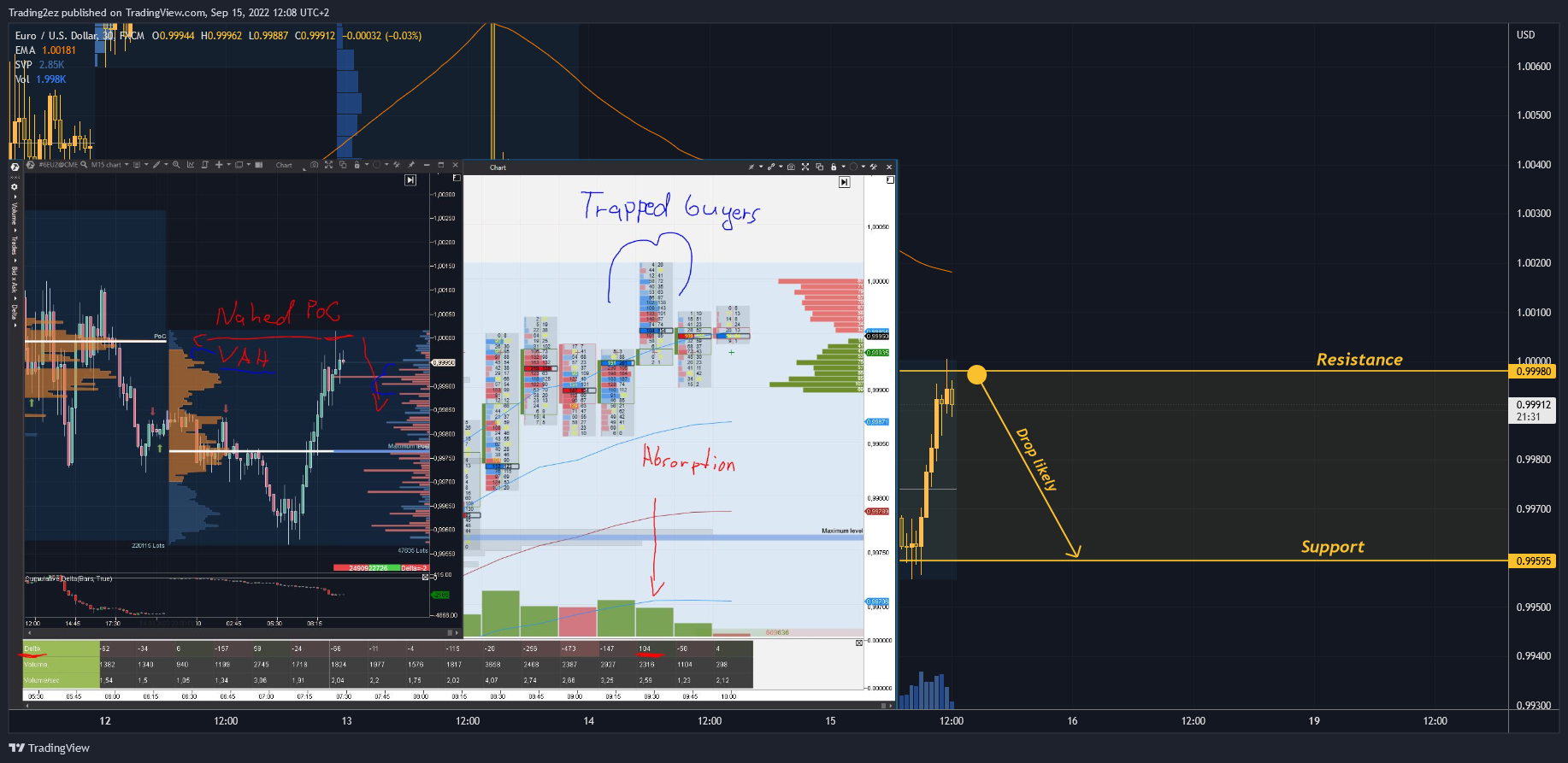This screenshot has height=763, width=1568.
Task: Click the scroll-to-last-bar button in the left chart
Action: [x=410, y=180]
